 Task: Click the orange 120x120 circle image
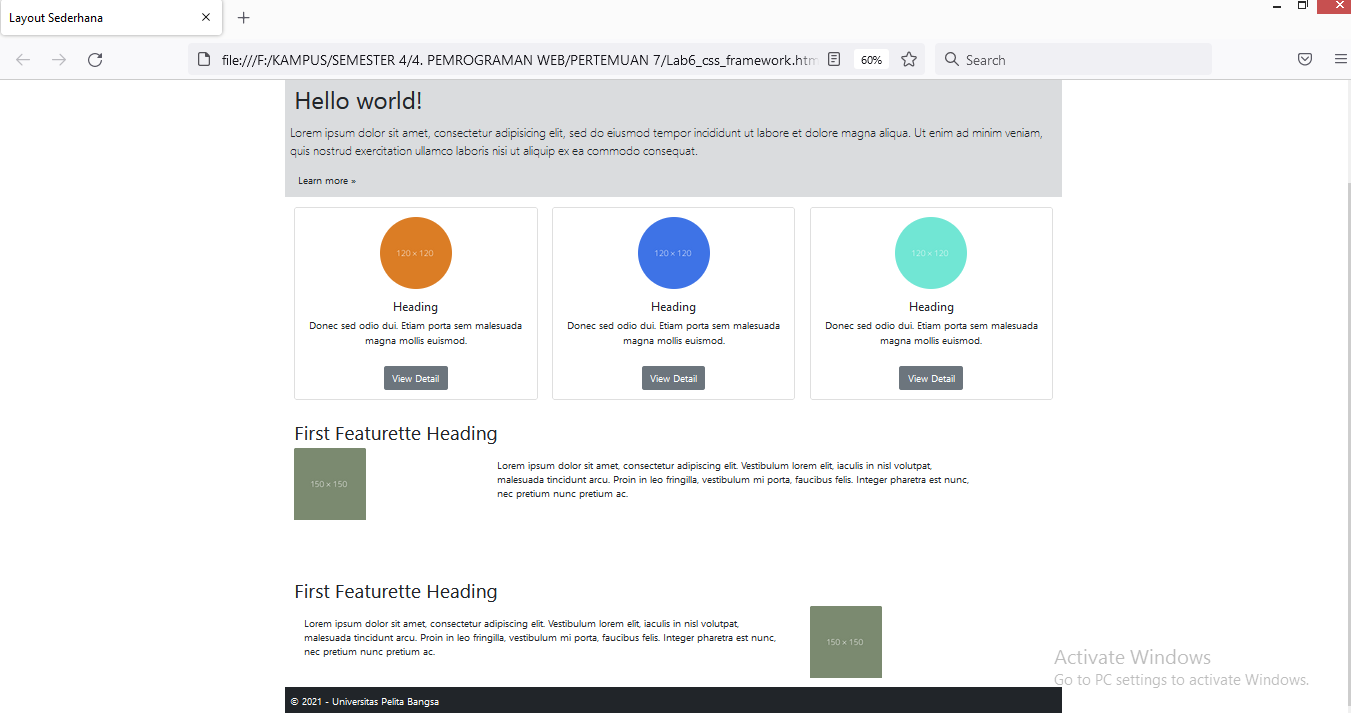click(x=415, y=253)
